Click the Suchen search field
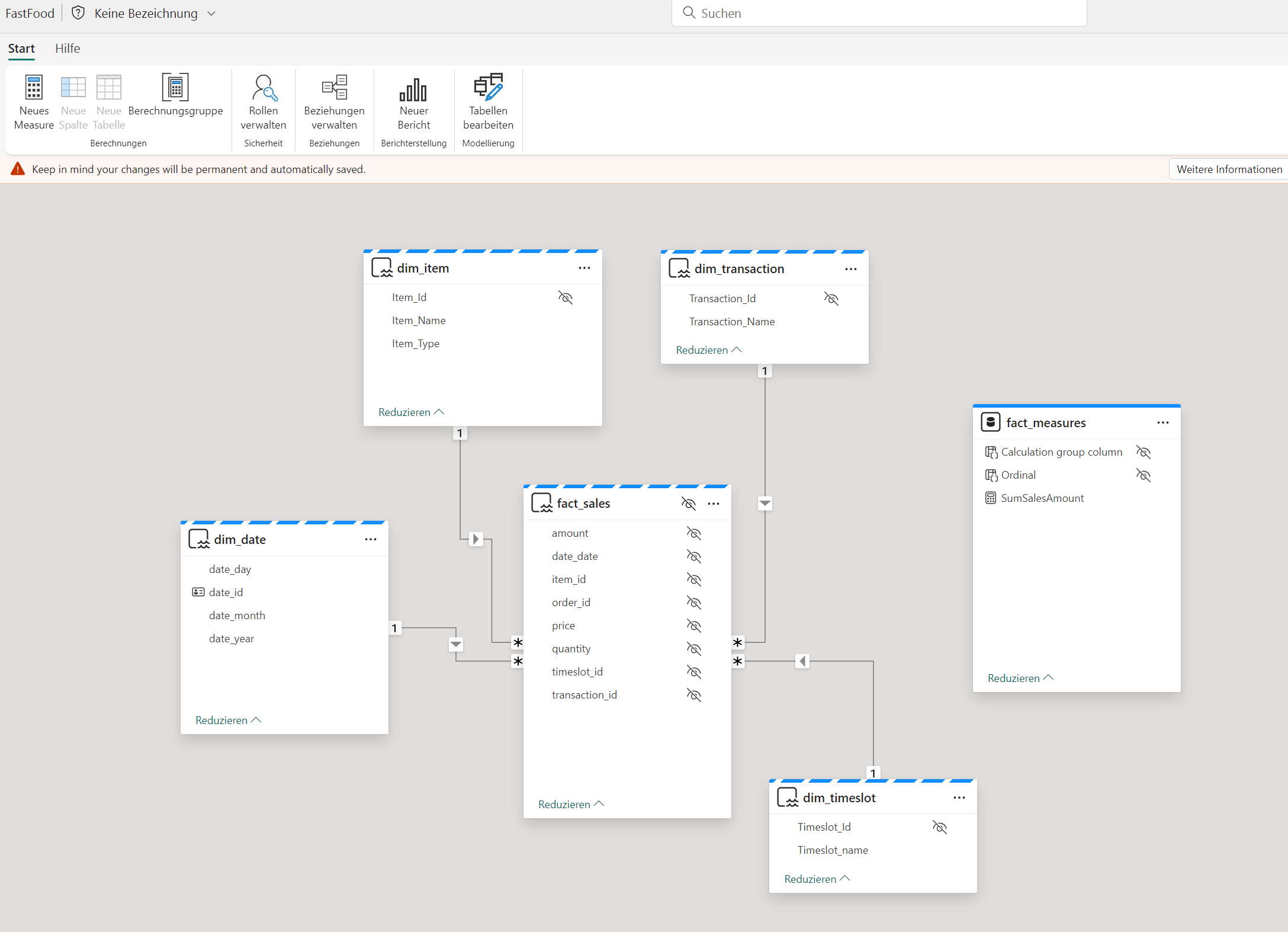Screen dimensions: 1288x932 (879, 13)
